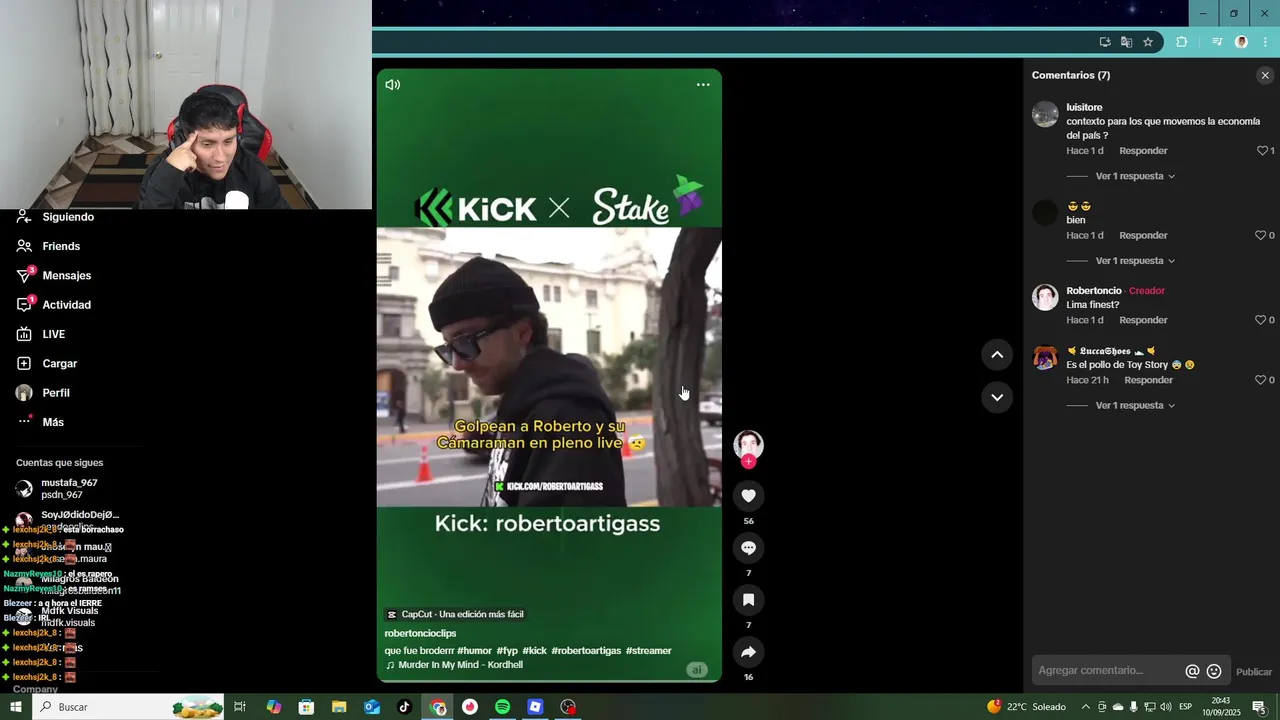Like the video with the heart button
Screen dimensions: 1280x720
tap(748, 496)
